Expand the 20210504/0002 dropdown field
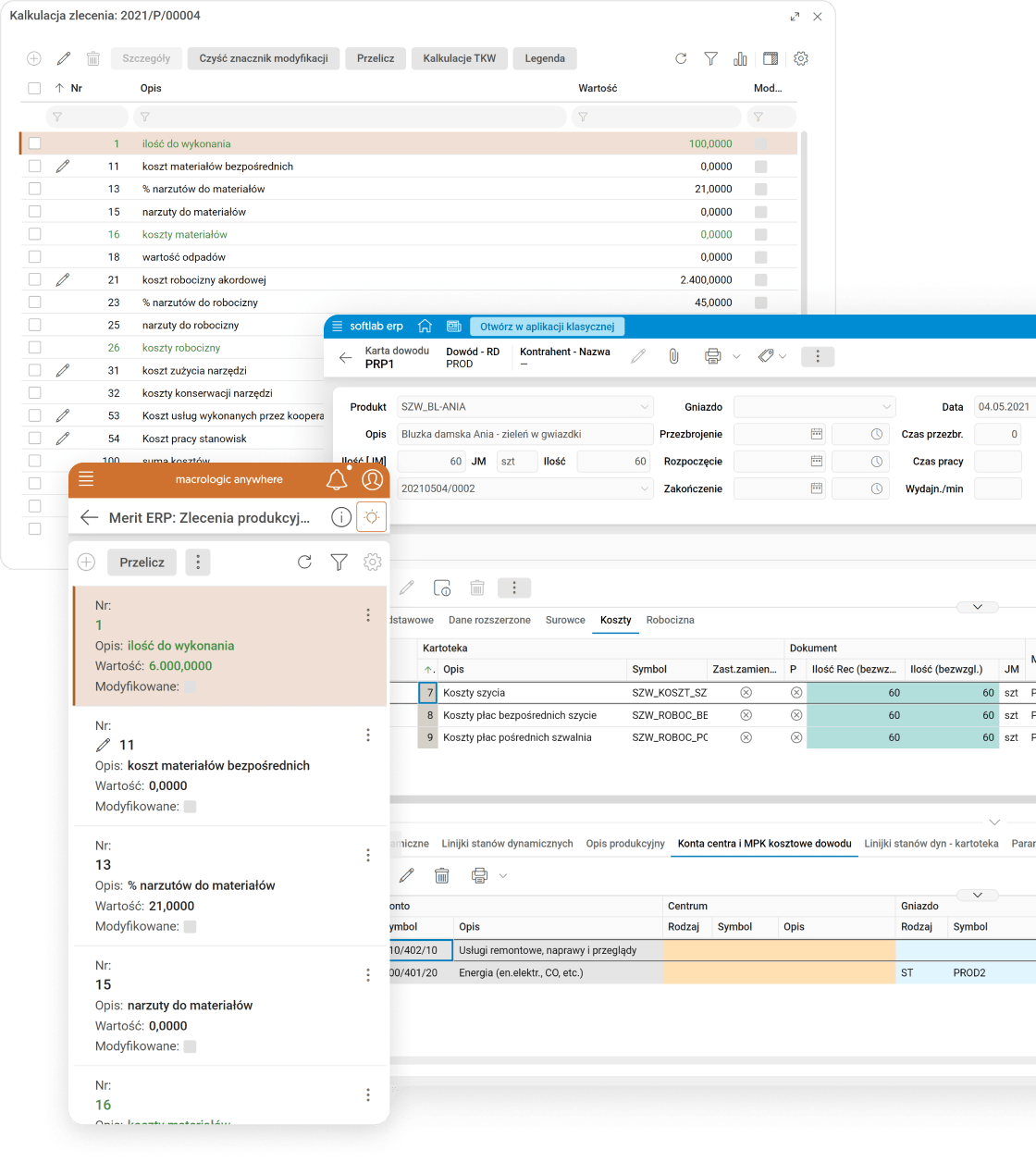 645,488
